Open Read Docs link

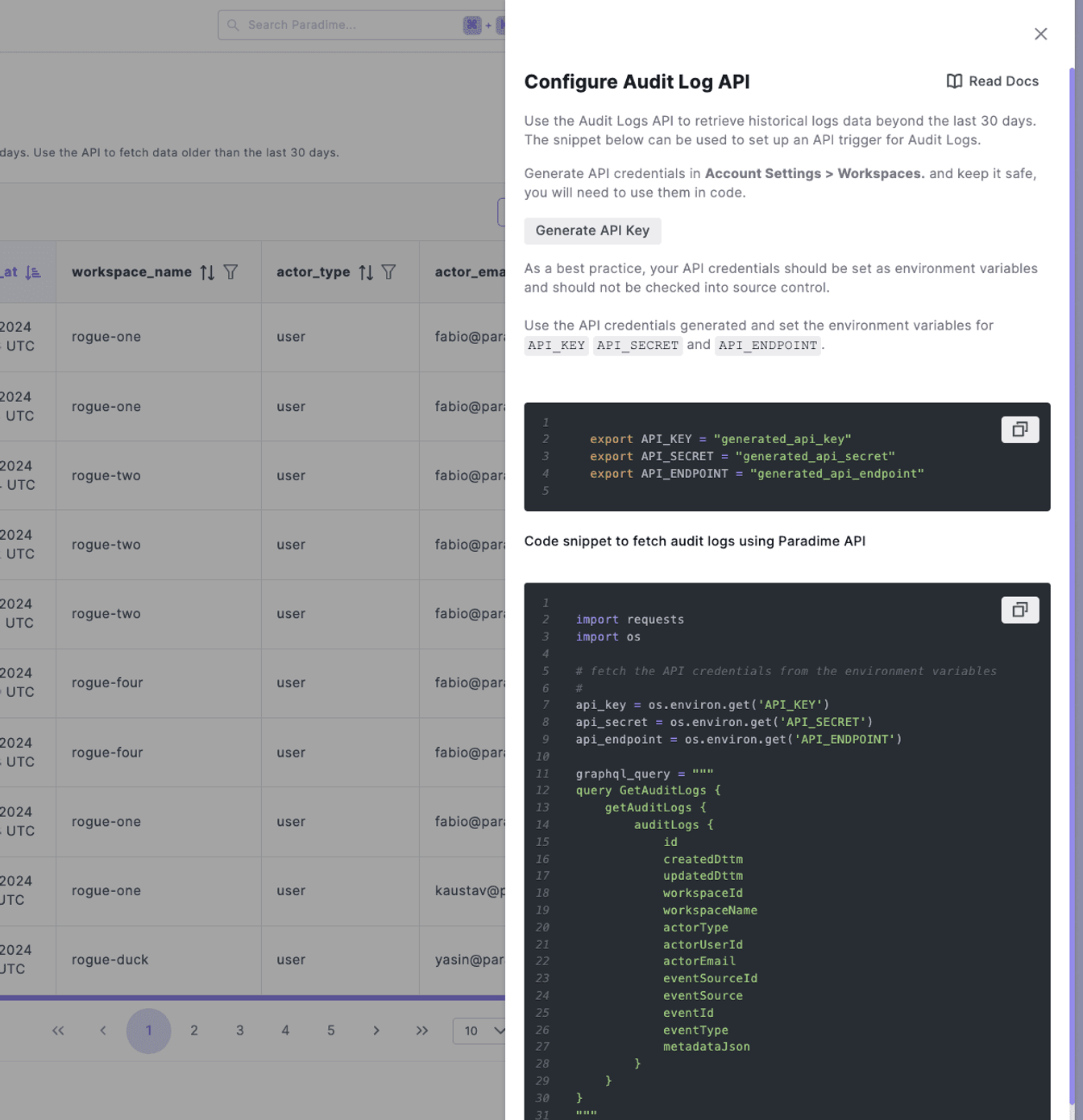tap(993, 81)
